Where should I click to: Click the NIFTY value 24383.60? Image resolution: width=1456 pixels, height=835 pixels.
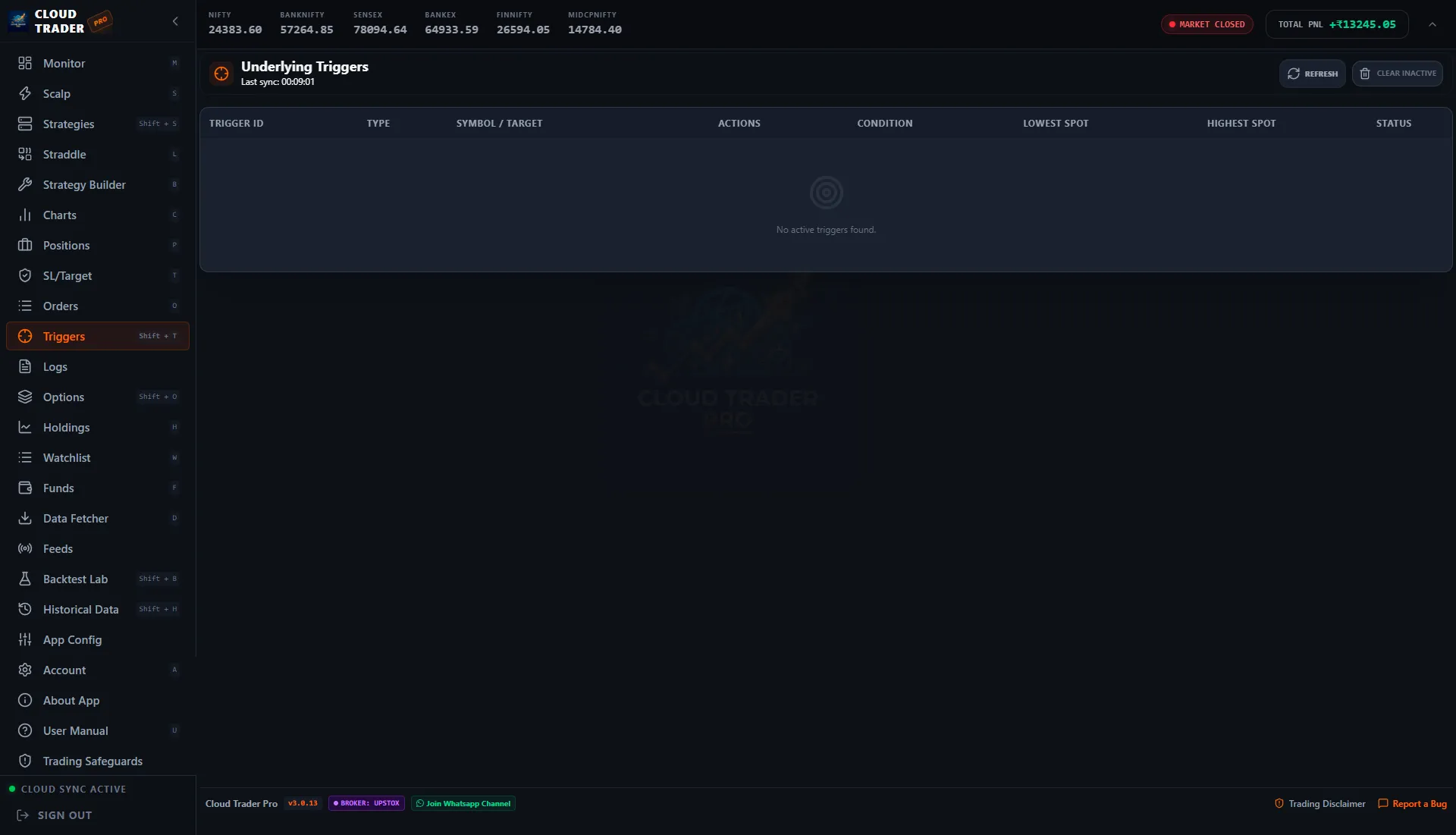coord(235,30)
